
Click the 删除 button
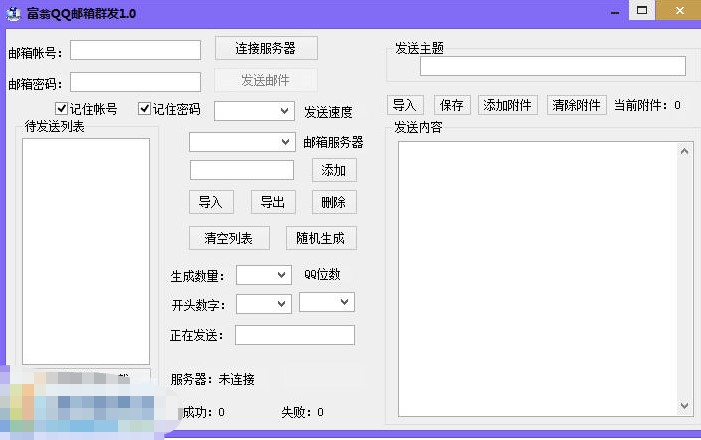pyautogui.click(x=334, y=202)
